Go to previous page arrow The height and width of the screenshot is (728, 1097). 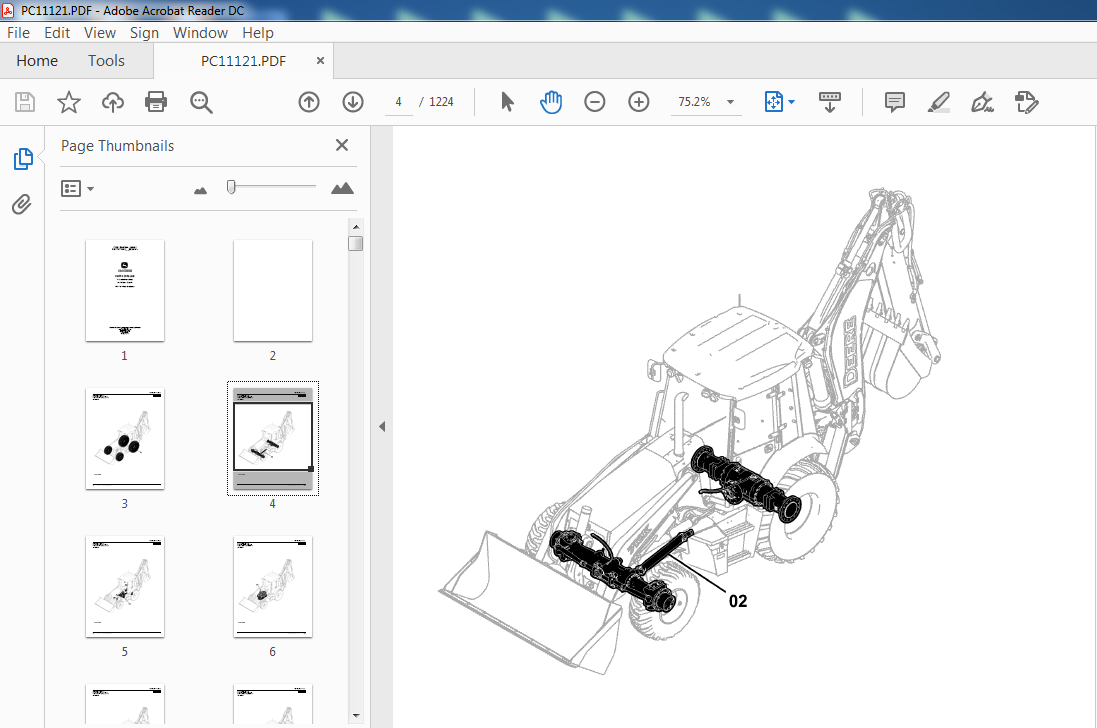309,101
